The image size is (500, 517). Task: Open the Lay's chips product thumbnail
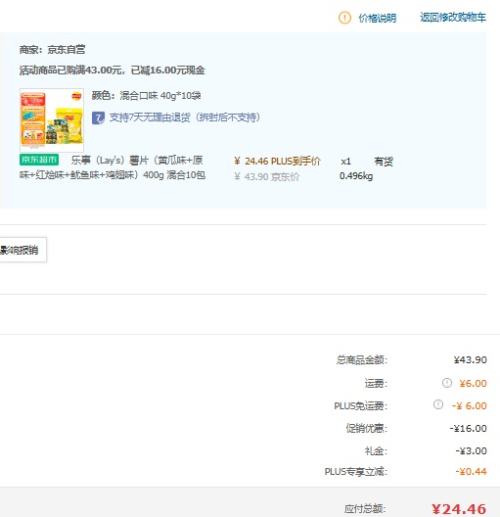(x=52, y=120)
